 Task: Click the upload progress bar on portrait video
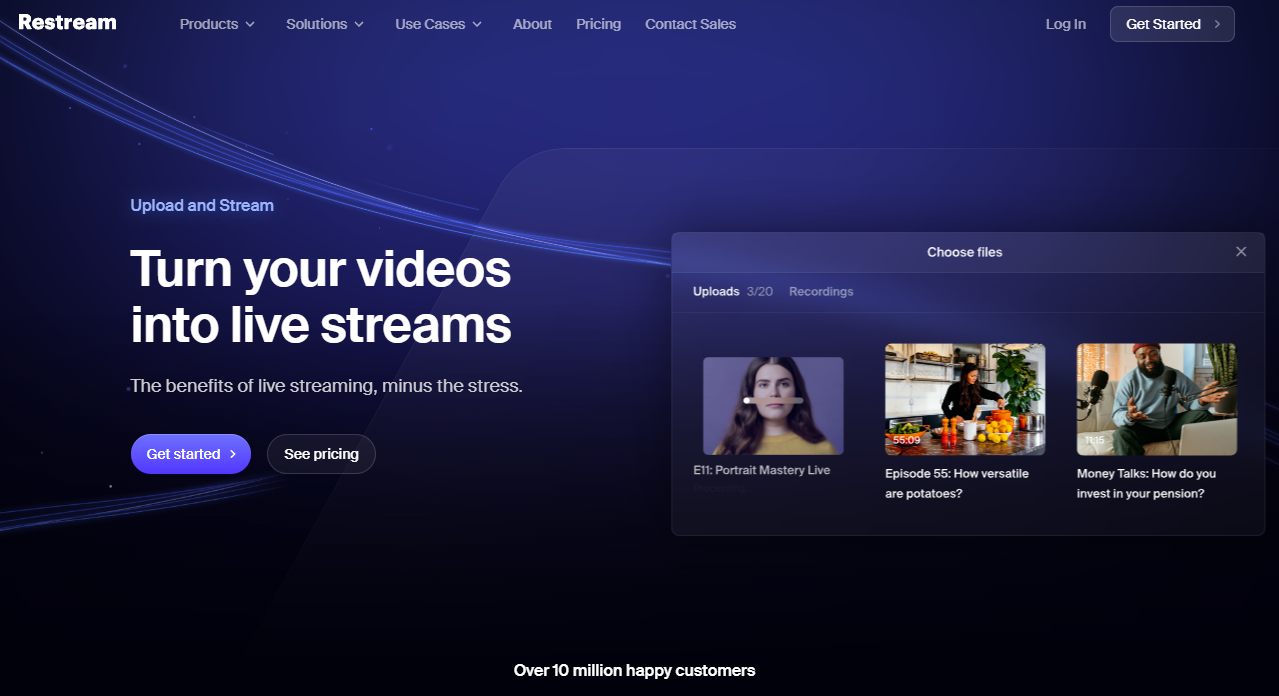[773, 400]
